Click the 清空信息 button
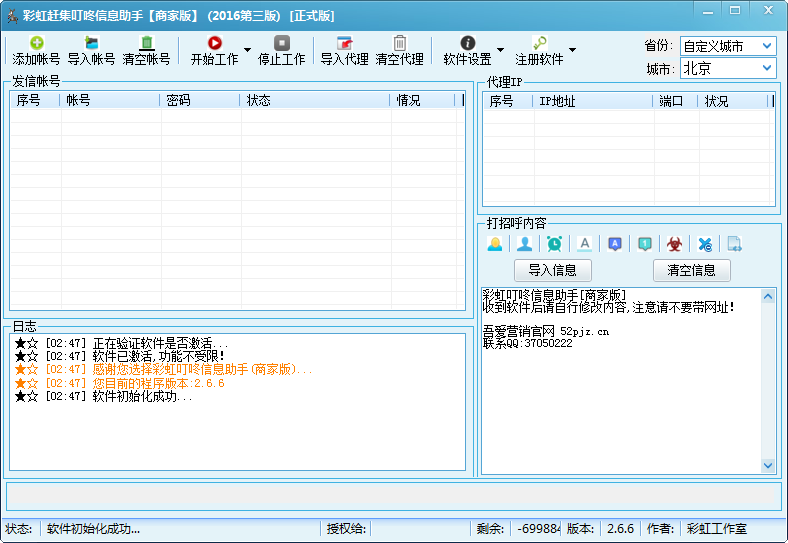The height and width of the screenshot is (543, 788). [x=691, y=270]
